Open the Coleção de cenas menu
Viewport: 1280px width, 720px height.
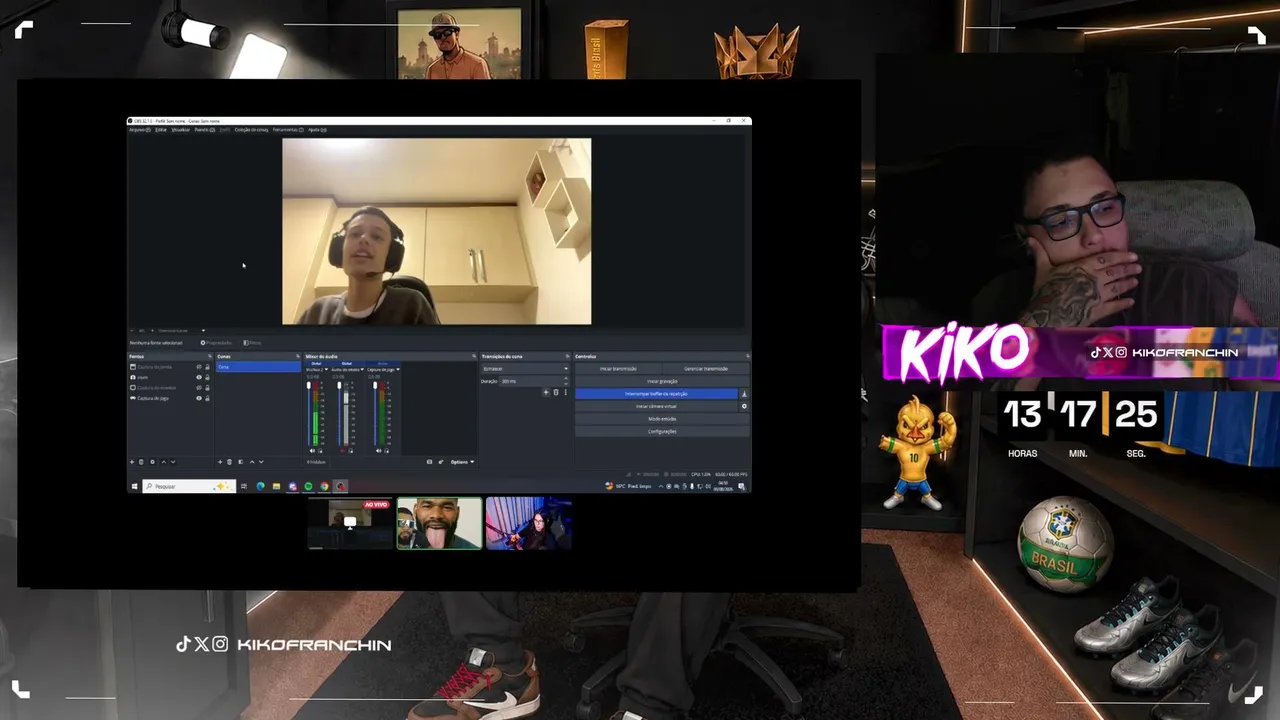[x=251, y=129]
